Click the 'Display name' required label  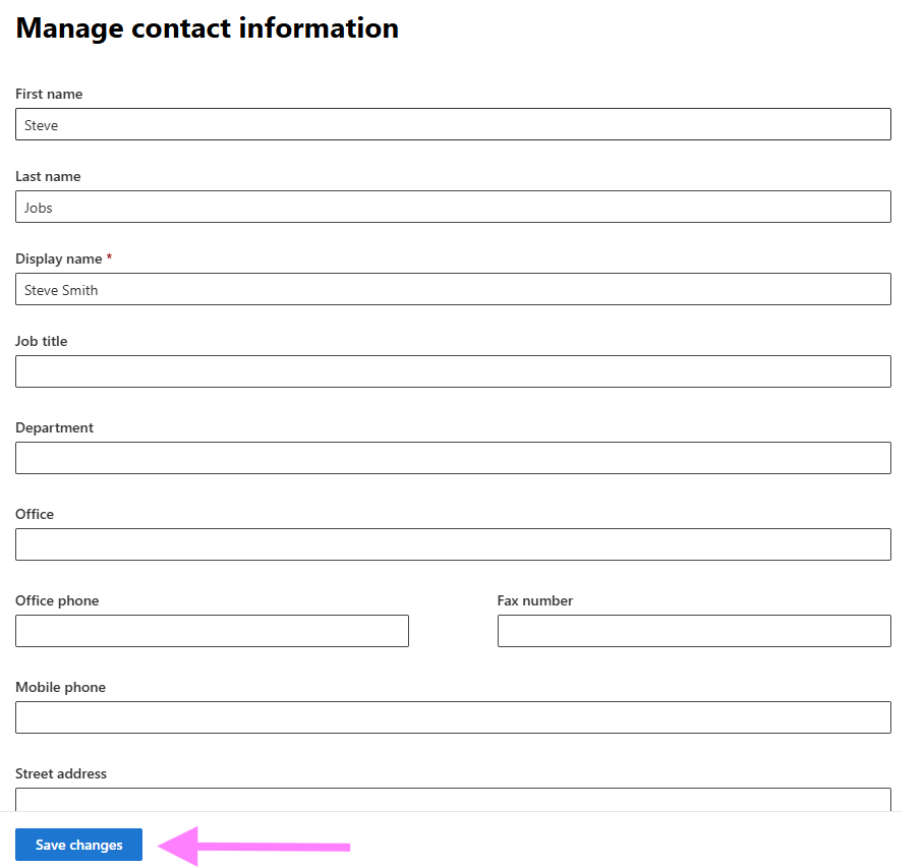(59, 259)
